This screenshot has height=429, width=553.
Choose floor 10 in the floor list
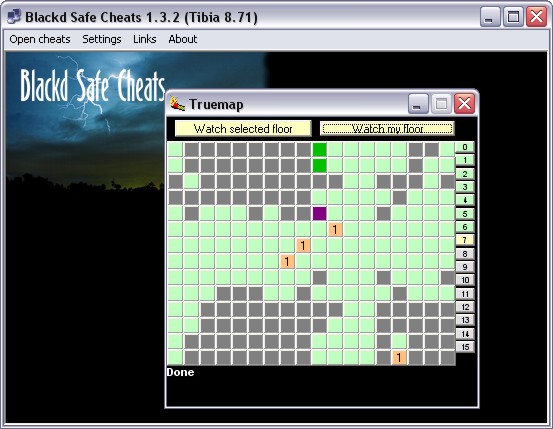tap(465, 280)
